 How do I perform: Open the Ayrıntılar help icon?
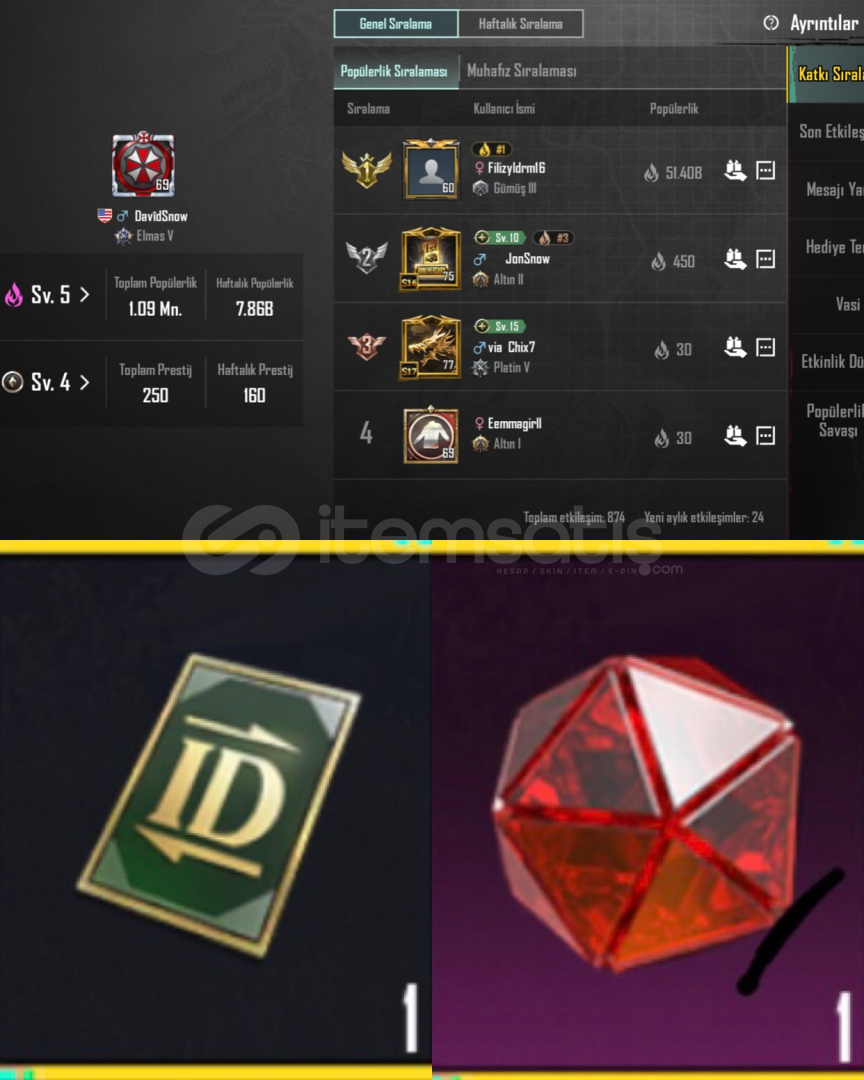[x=771, y=23]
